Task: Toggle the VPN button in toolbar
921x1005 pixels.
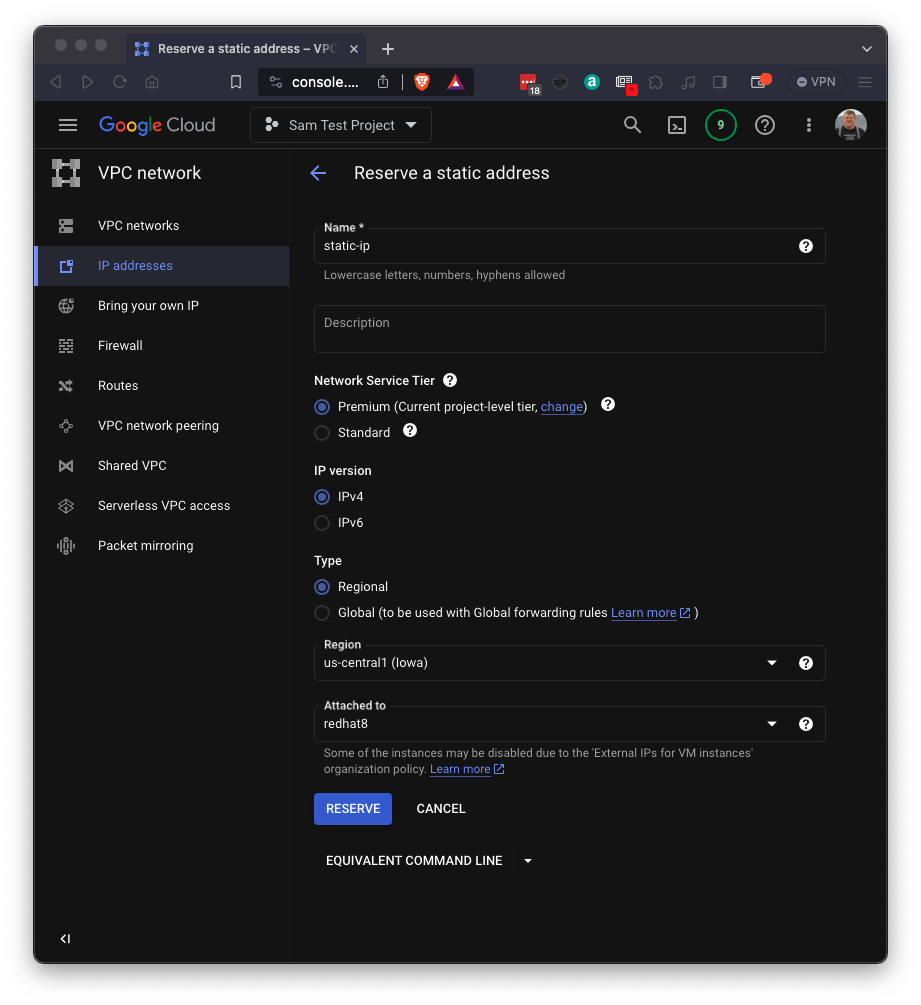Action: coord(816,82)
